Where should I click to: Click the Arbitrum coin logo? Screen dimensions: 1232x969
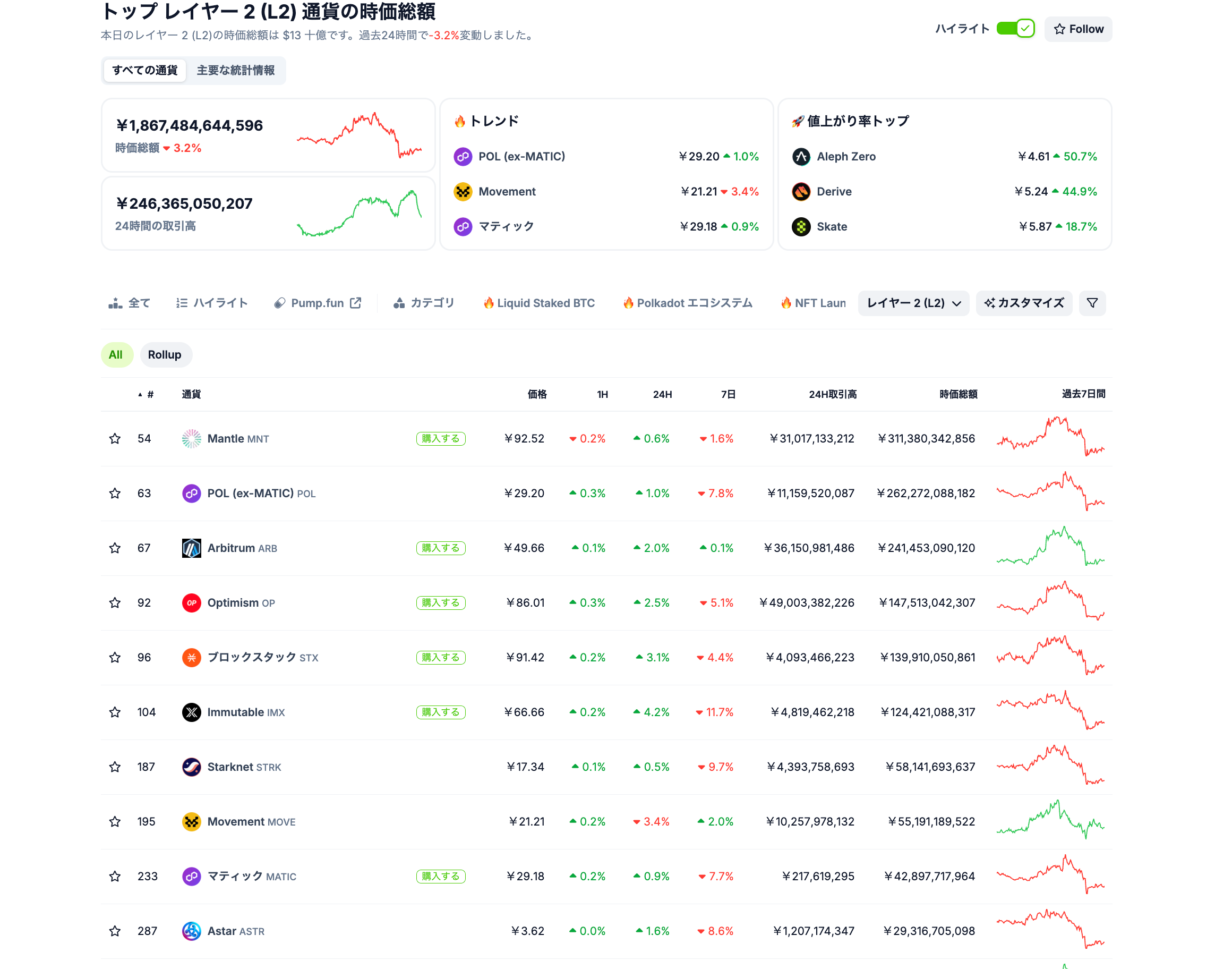point(191,548)
